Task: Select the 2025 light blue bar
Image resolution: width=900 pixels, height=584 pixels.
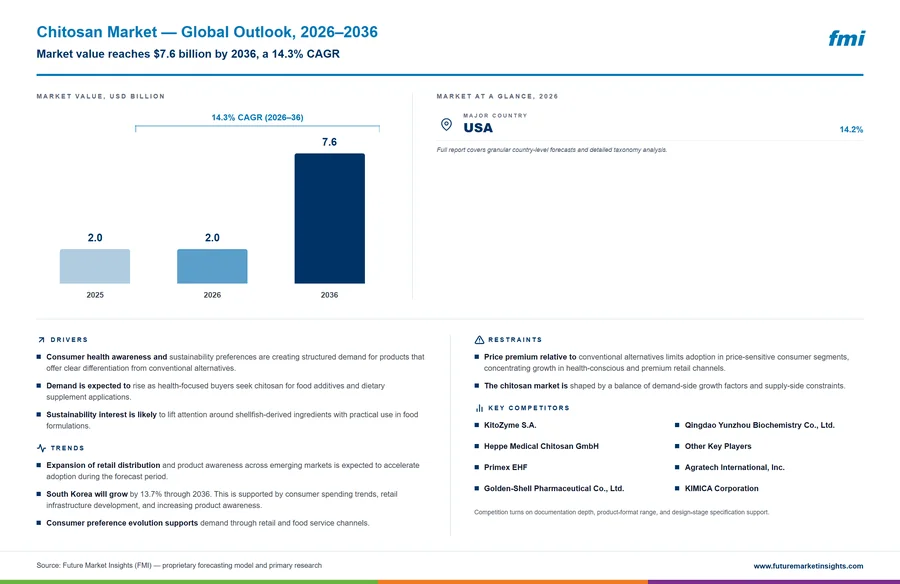Action: 95,266
